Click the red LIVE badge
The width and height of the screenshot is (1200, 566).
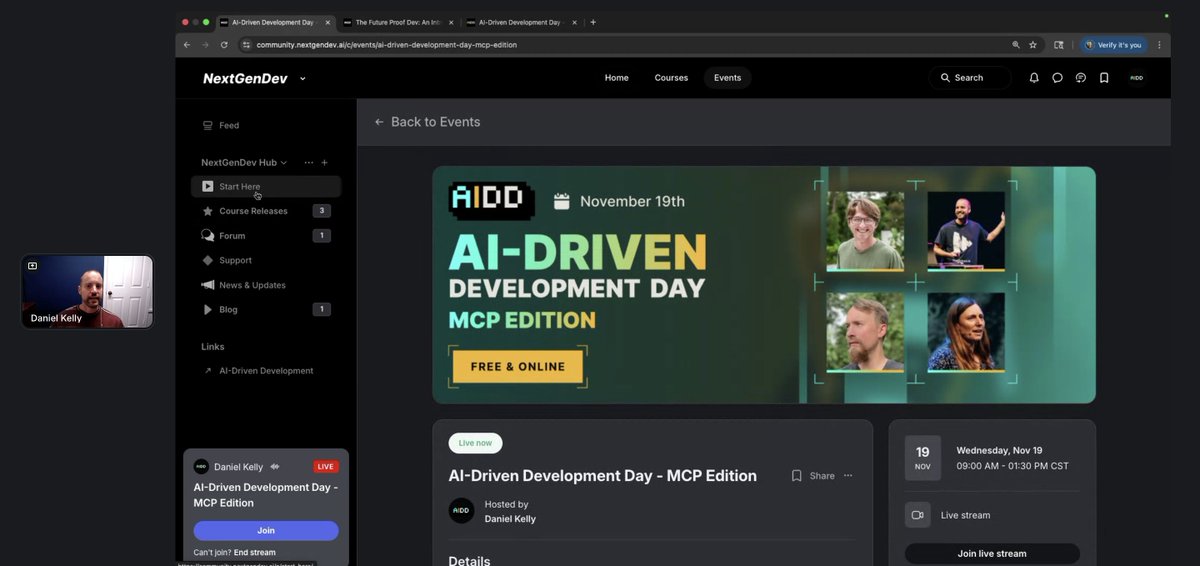click(x=325, y=467)
